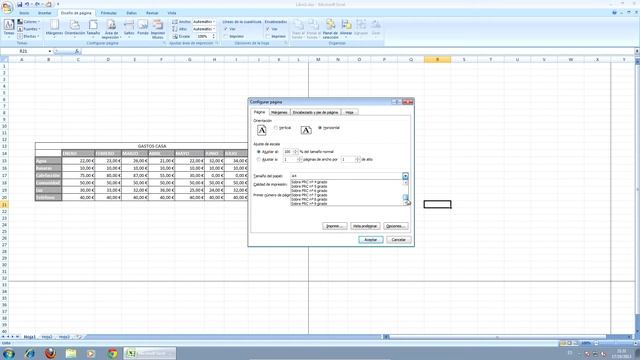Screen dimensions: 640x360
Task: Select the Vertical orientation radio button
Action: coord(276,128)
